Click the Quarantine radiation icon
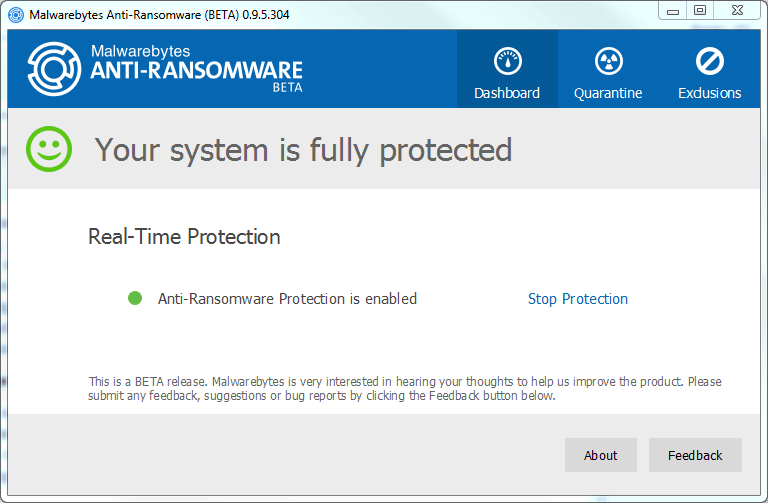The width and height of the screenshot is (768, 503). click(607, 62)
